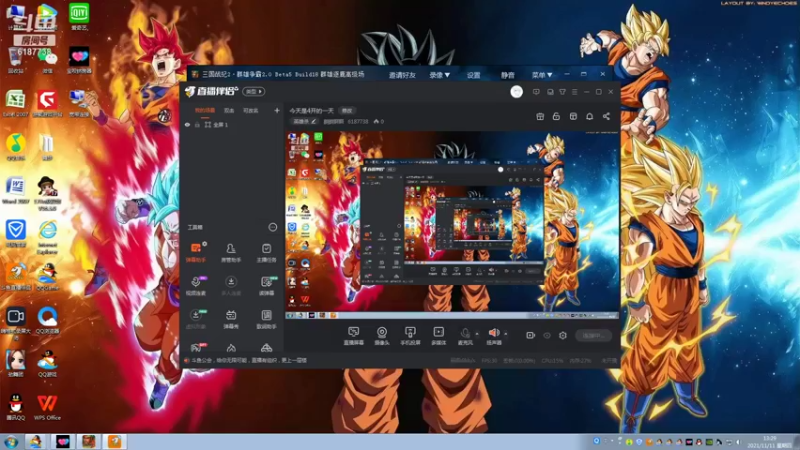Switch to the second scene tab
This screenshot has height=450, width=800.
pyautogui.click(x=229, y=110)
